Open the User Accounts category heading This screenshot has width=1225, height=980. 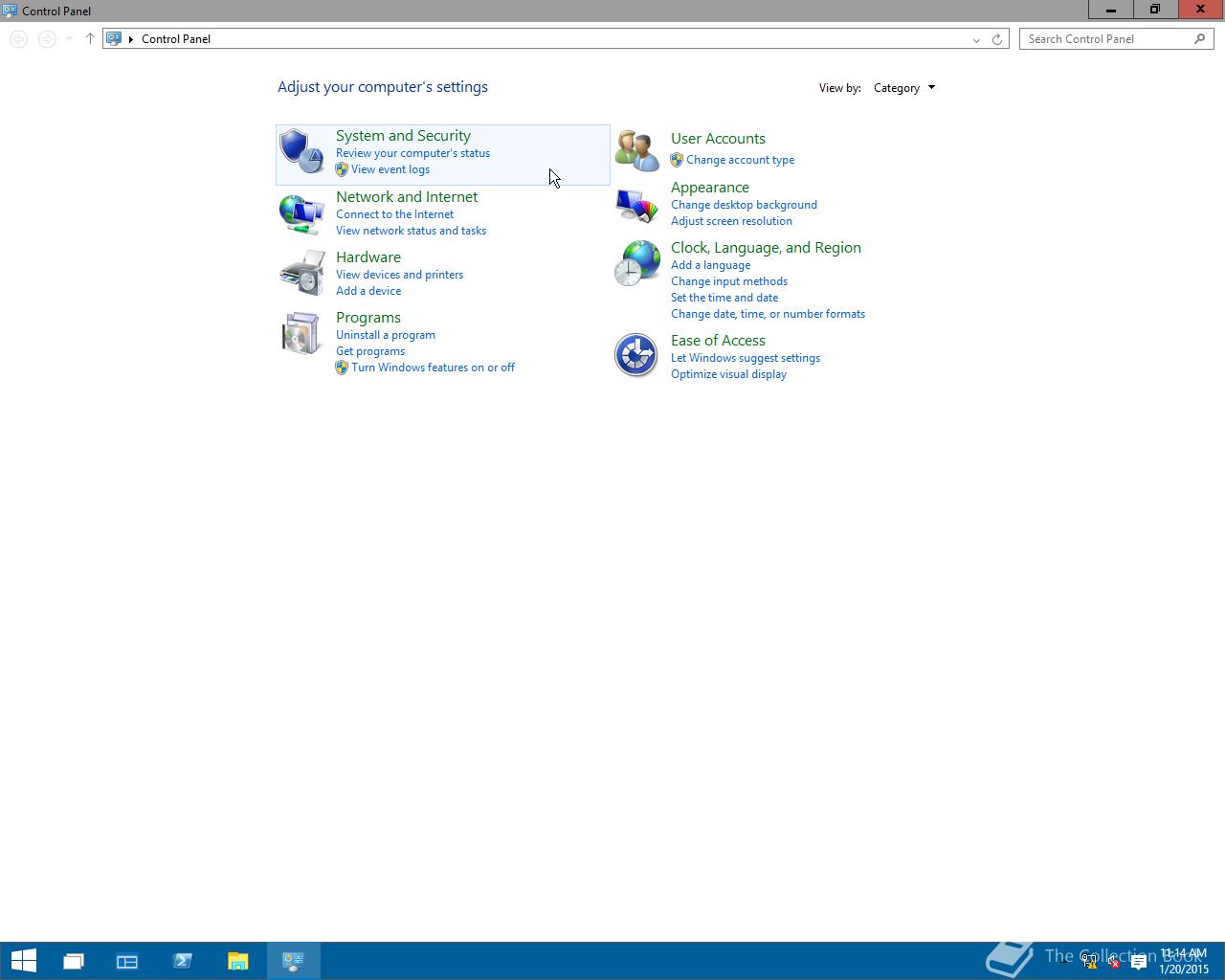(718, 139)
